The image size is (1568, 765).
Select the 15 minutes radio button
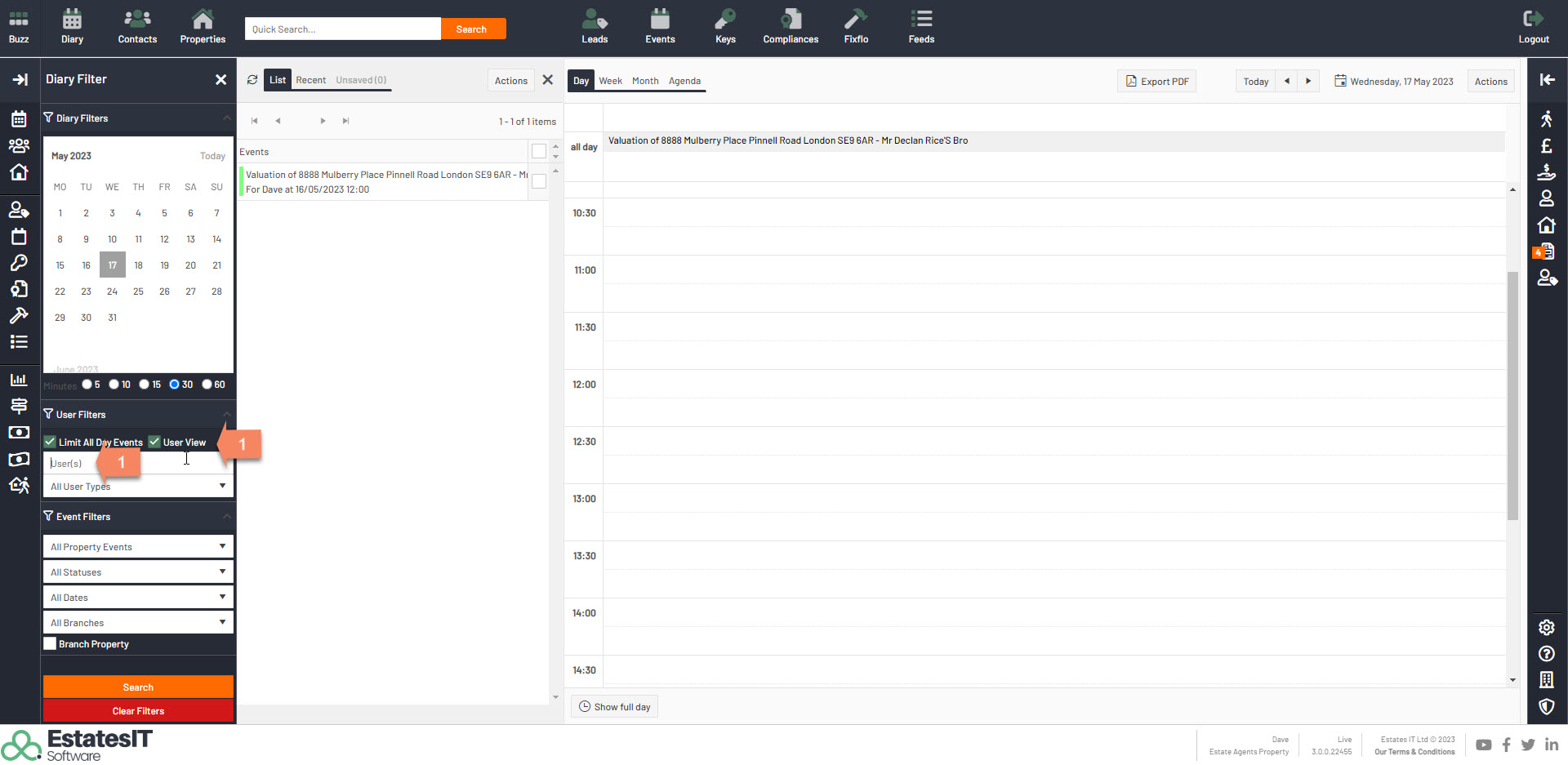click(145, 385)
